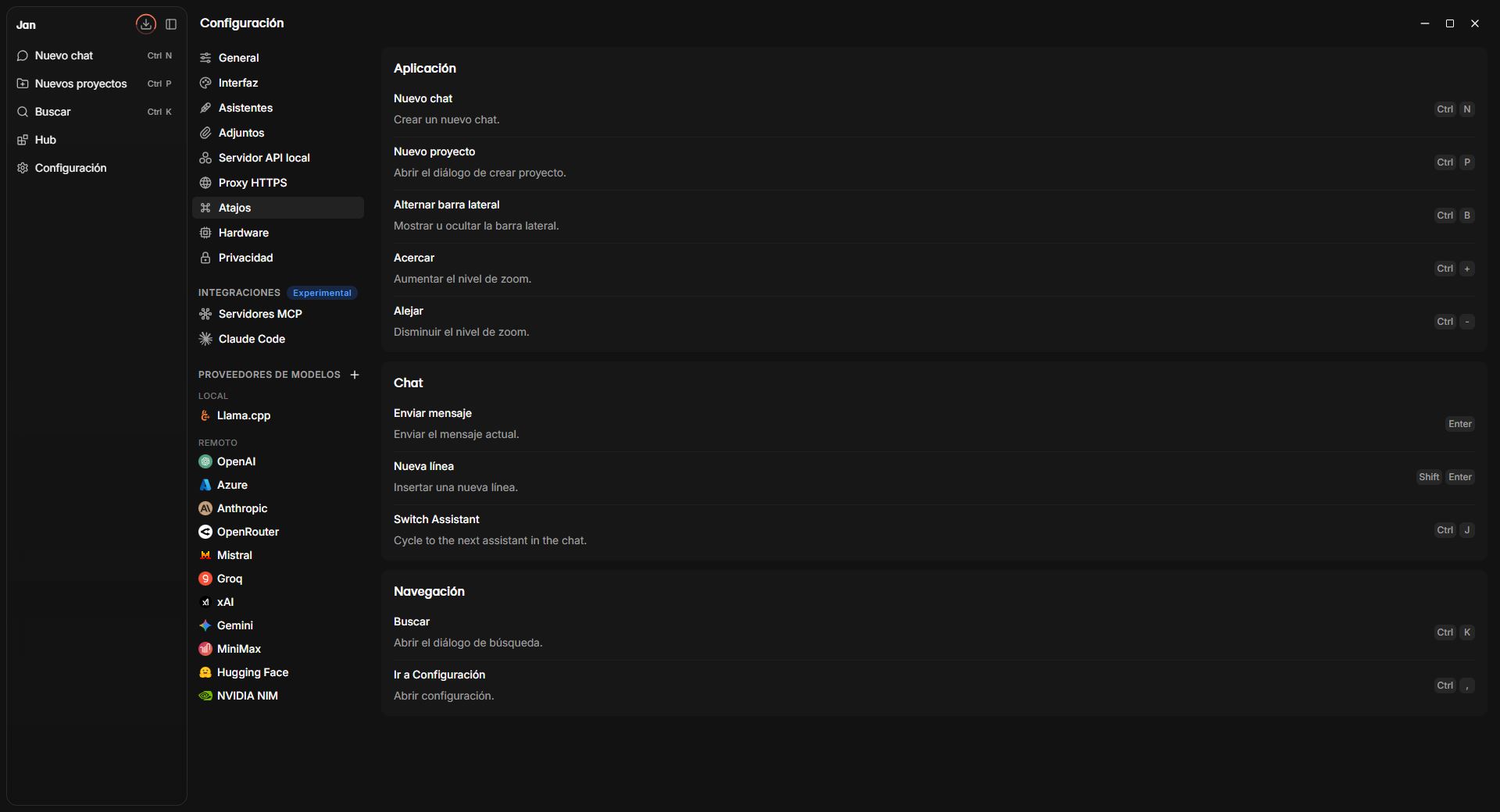
Task: Click the K key badge in Navegación Buscar row
Action: pyautogui.click(x=1467, y=632)
